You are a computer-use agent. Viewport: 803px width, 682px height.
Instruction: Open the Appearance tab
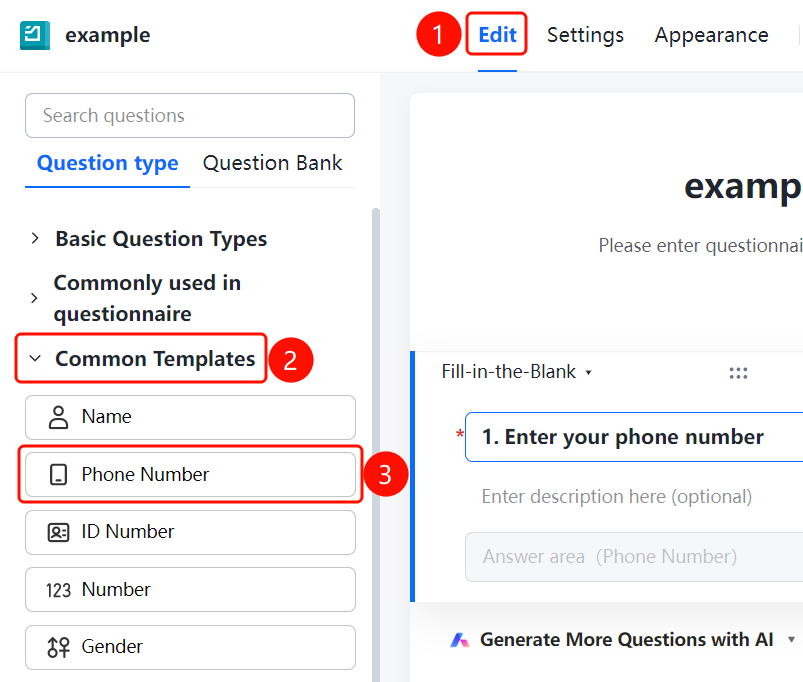[x=711, y=35]
